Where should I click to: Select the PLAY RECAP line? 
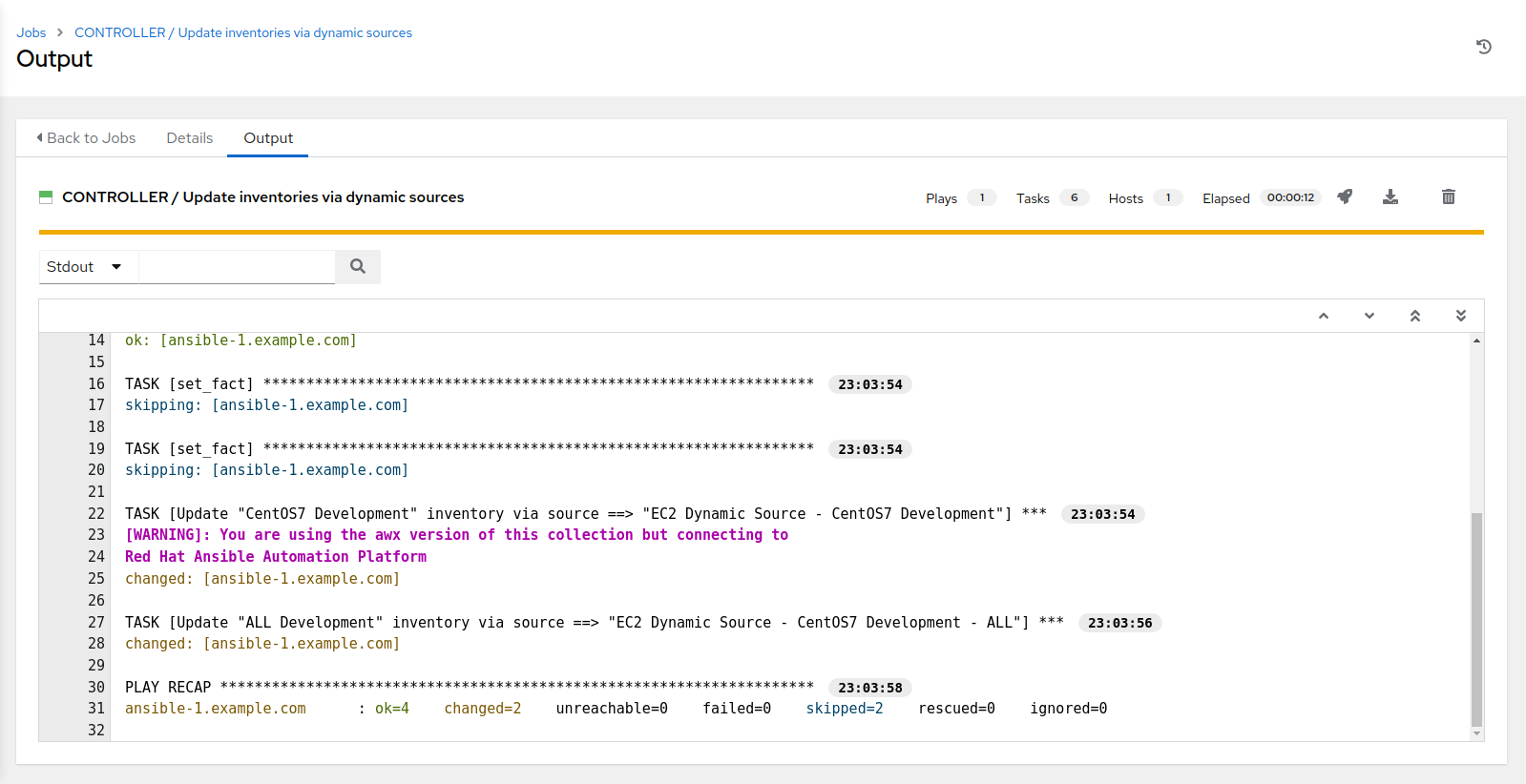tap(470, 688)
